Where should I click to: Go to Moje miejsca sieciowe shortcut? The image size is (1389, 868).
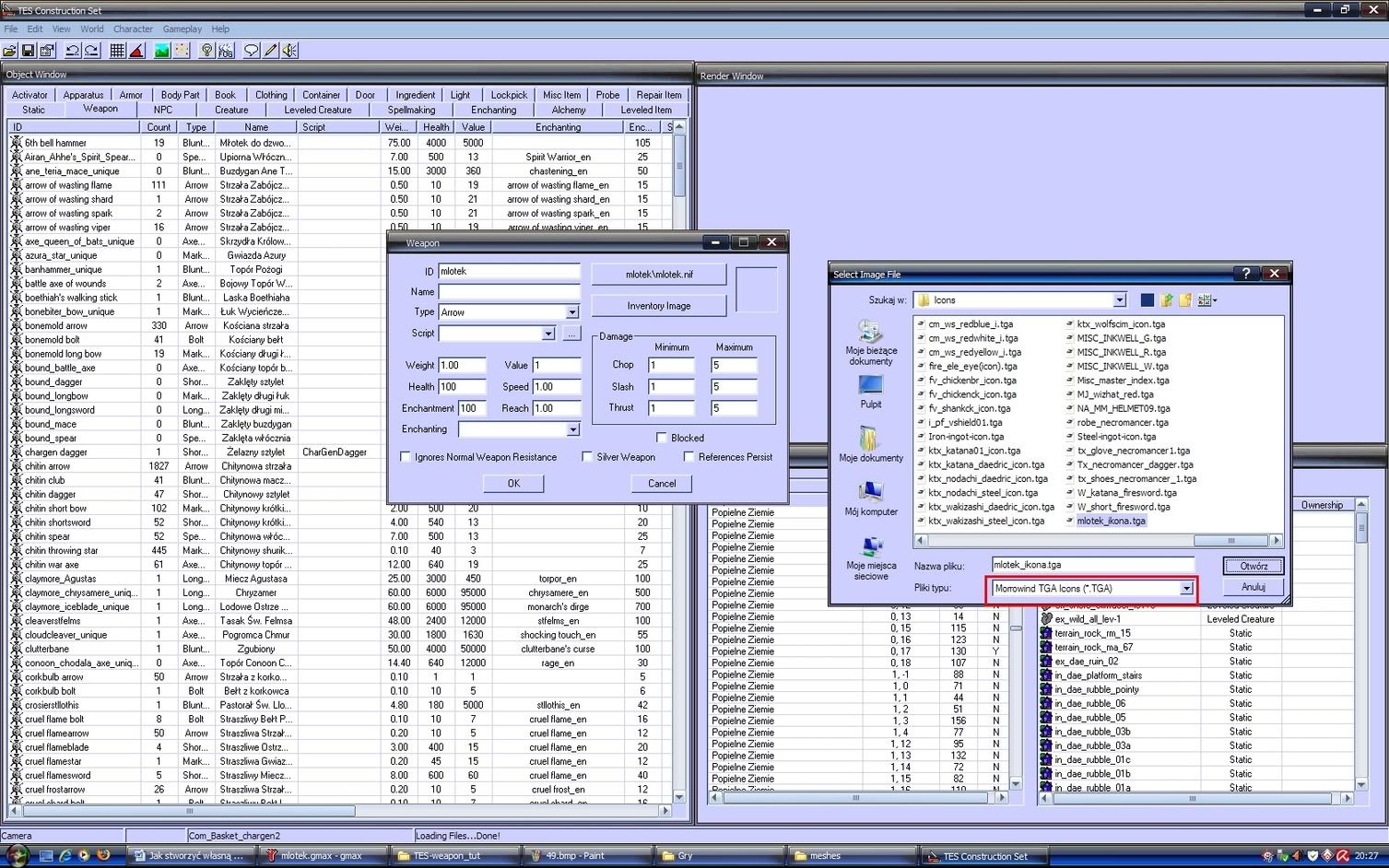[x=871, y=557]
